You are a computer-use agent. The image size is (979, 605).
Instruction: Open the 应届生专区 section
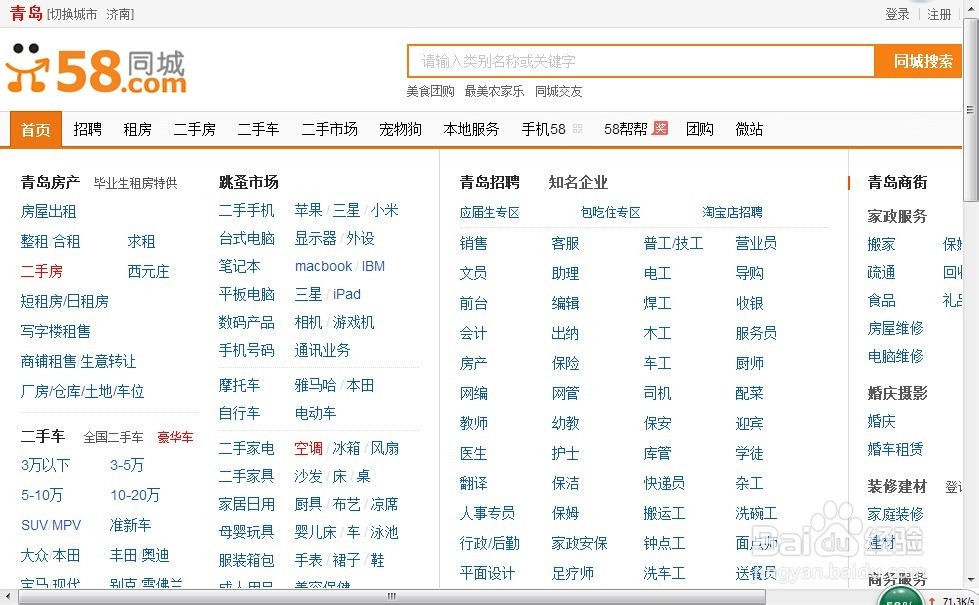point(490,212)
